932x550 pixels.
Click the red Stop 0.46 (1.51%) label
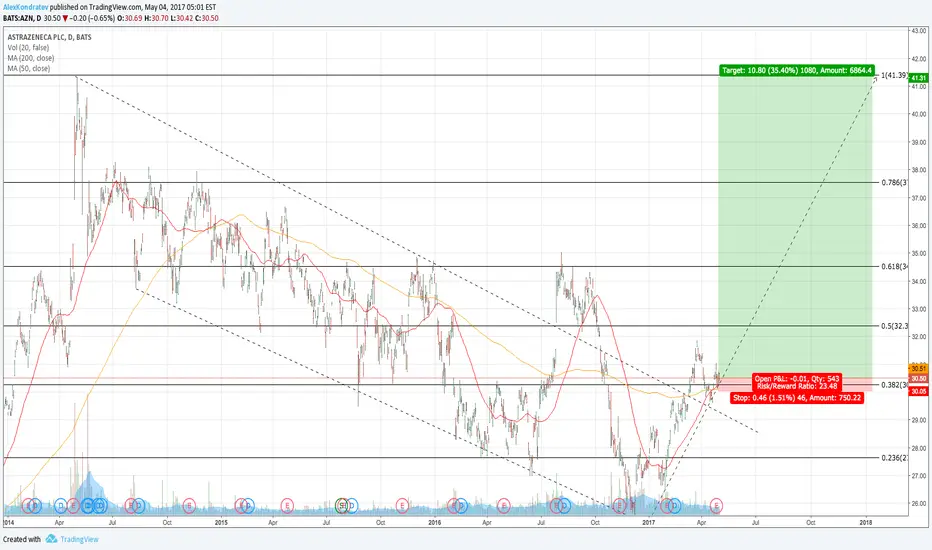point(796,398)
